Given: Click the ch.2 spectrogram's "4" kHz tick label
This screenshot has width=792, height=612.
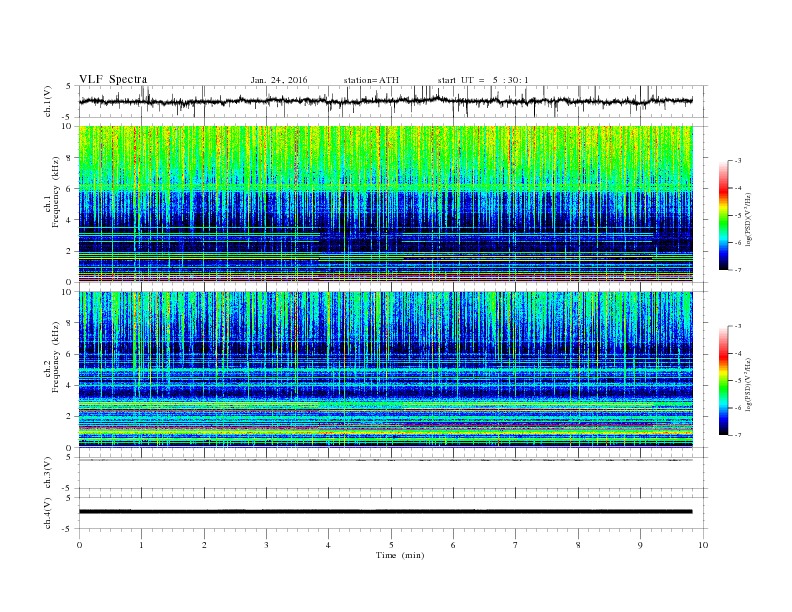Looking at the screenshot, I should click(70, 385).
